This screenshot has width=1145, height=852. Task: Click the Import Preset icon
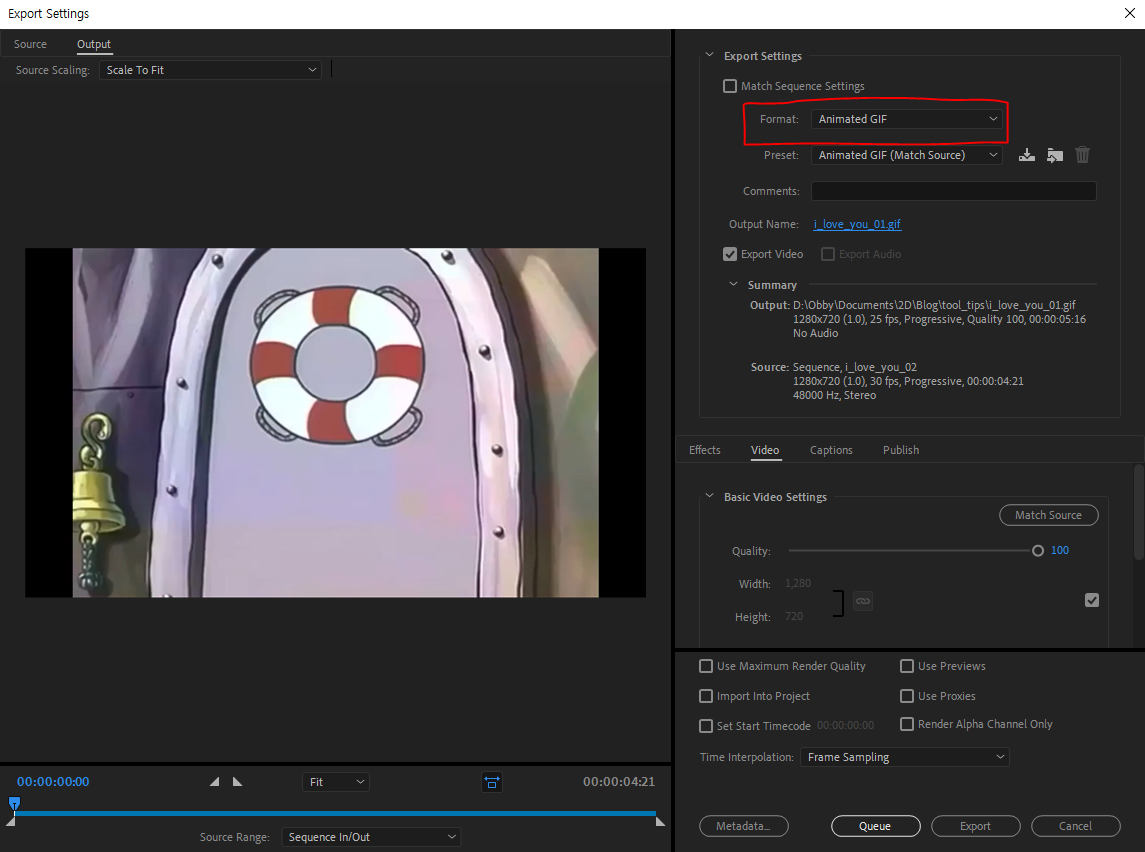(1054, 155)
